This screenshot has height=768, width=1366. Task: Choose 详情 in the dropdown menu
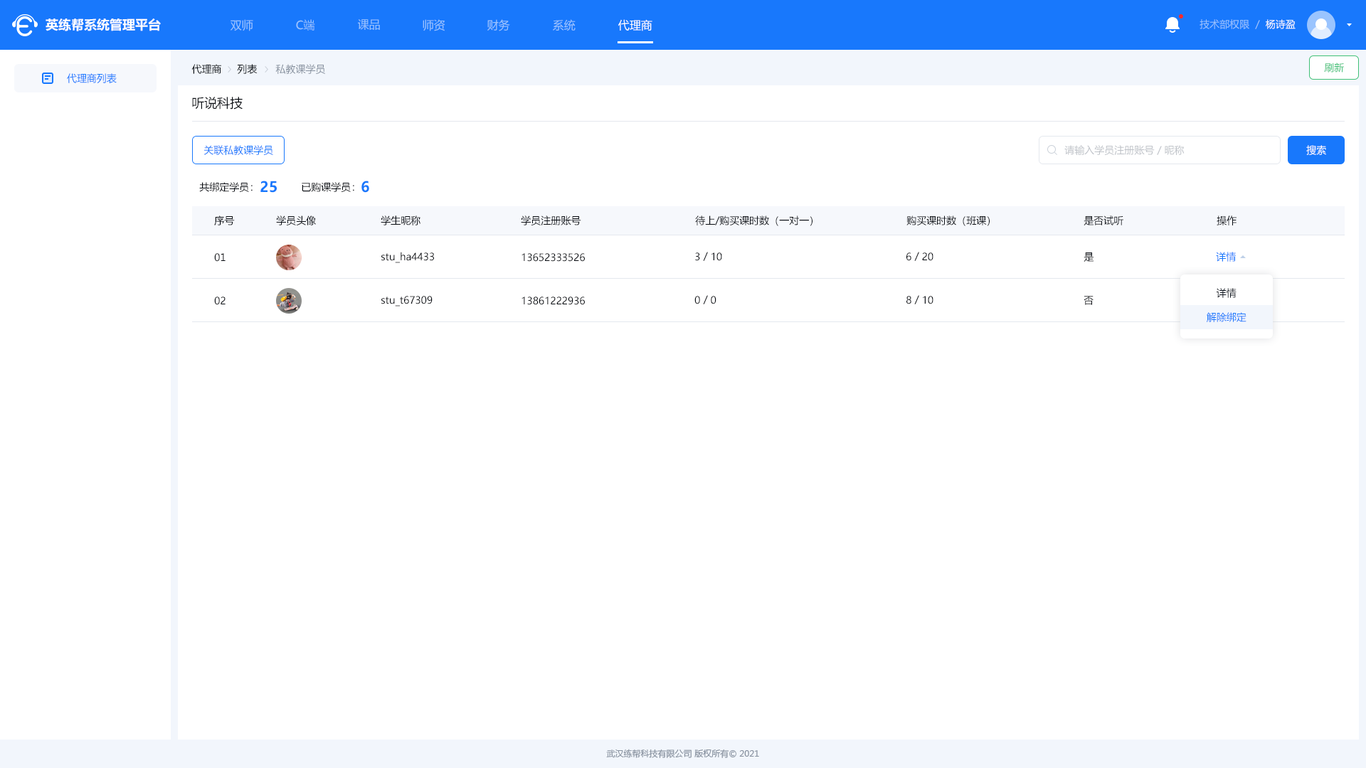(x=1226, y=293)
